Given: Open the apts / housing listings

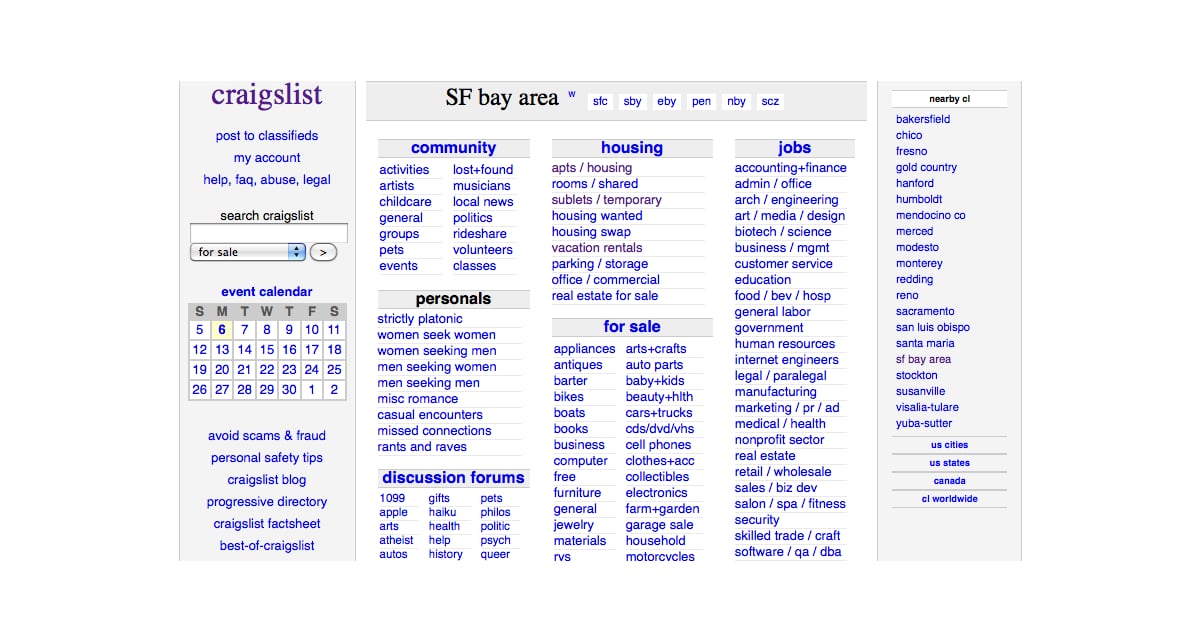Looking at the screenshot, I should (x=592, y=168).
